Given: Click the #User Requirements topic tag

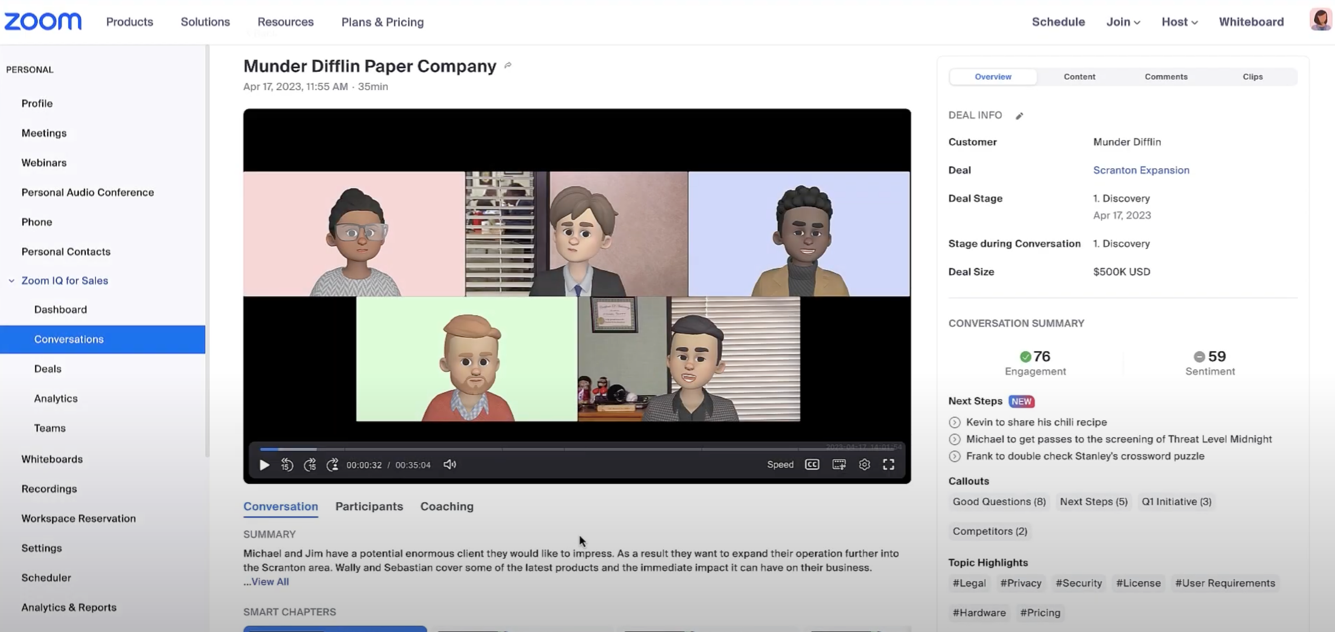Looking at the screenshot, I should click(x=1225, y=584).
